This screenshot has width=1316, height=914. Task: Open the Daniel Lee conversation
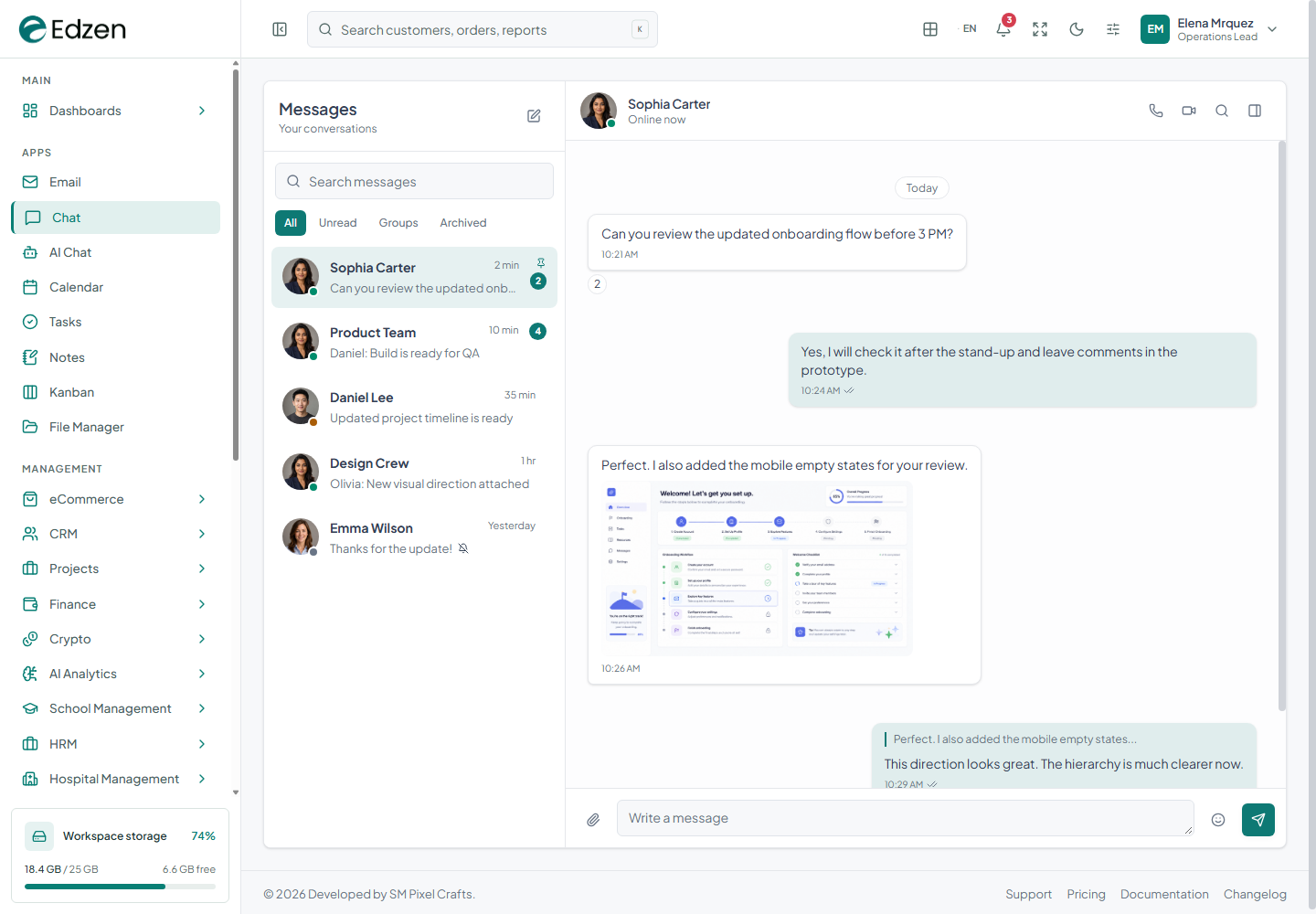(414, 407)
